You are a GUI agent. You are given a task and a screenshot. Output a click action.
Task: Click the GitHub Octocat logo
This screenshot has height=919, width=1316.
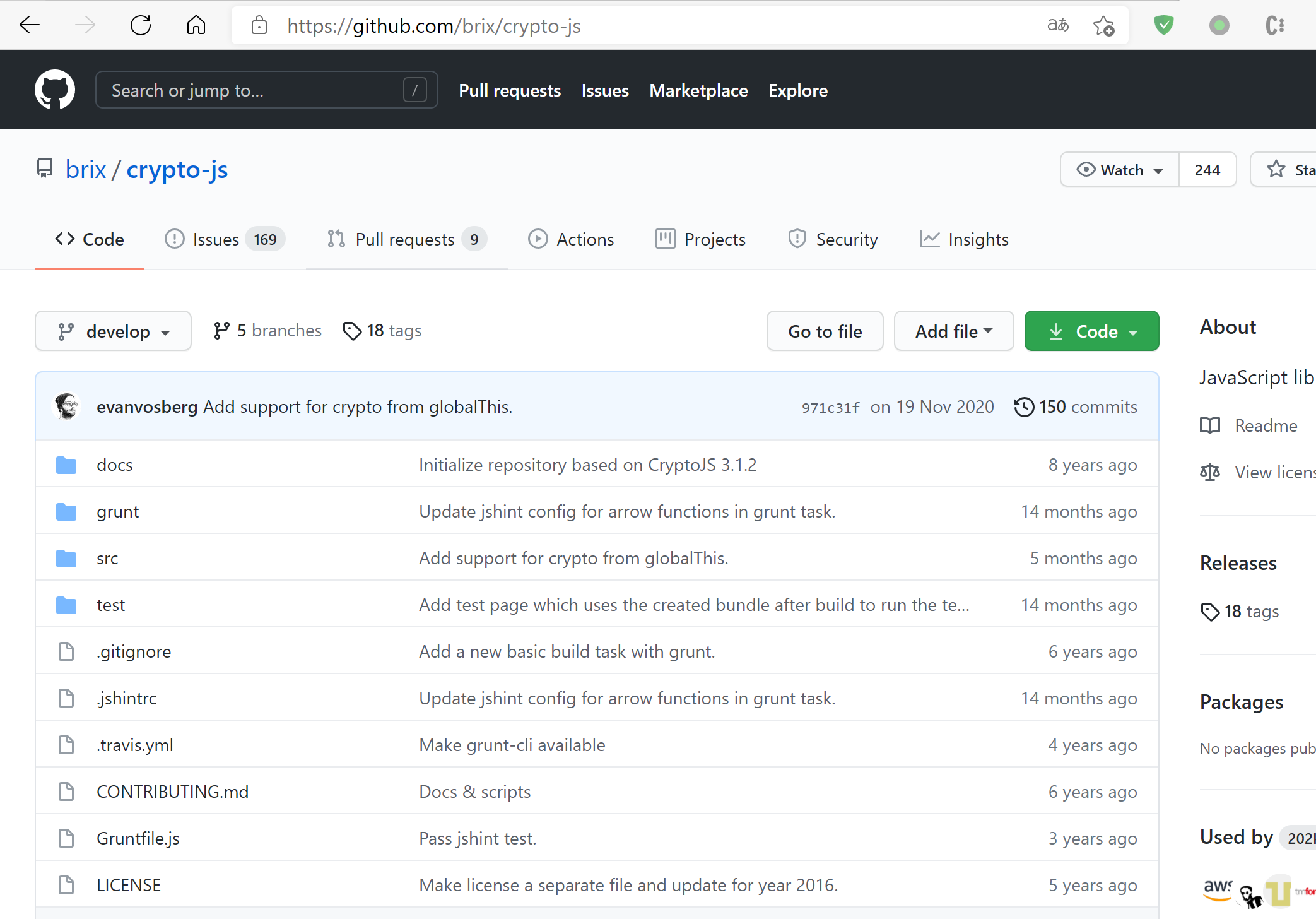(x=55, y=90)
